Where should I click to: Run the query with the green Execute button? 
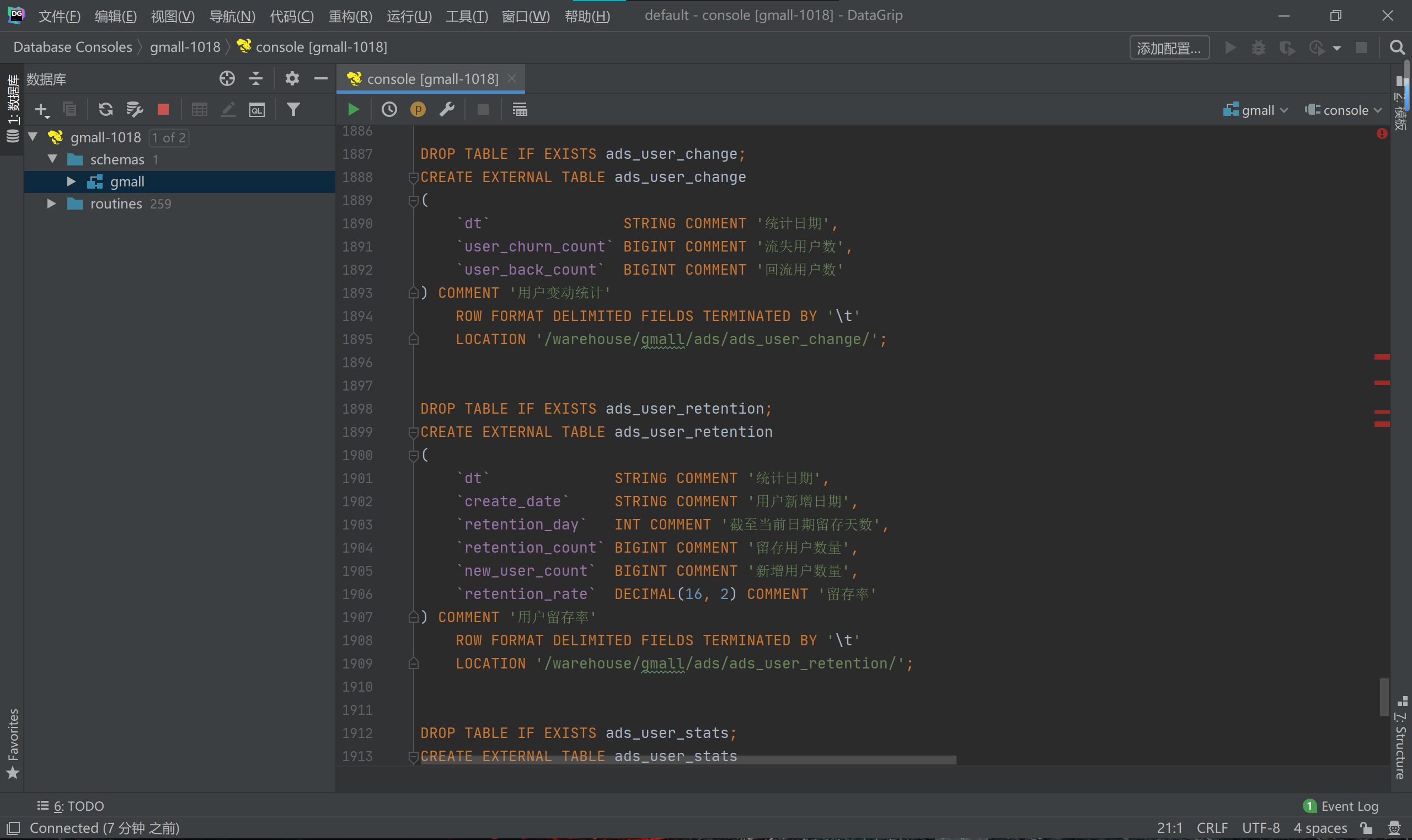pyautogui.click(x=353, y=109)
